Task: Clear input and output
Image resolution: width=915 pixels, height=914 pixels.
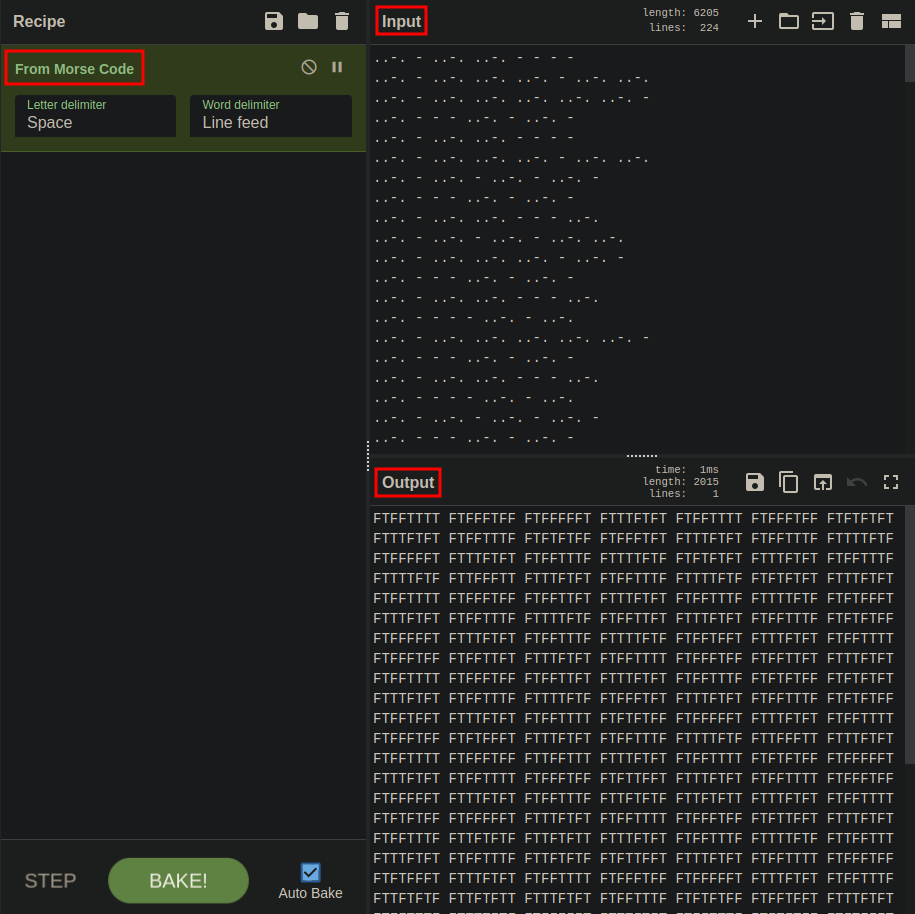Action: tap(856, 21)
